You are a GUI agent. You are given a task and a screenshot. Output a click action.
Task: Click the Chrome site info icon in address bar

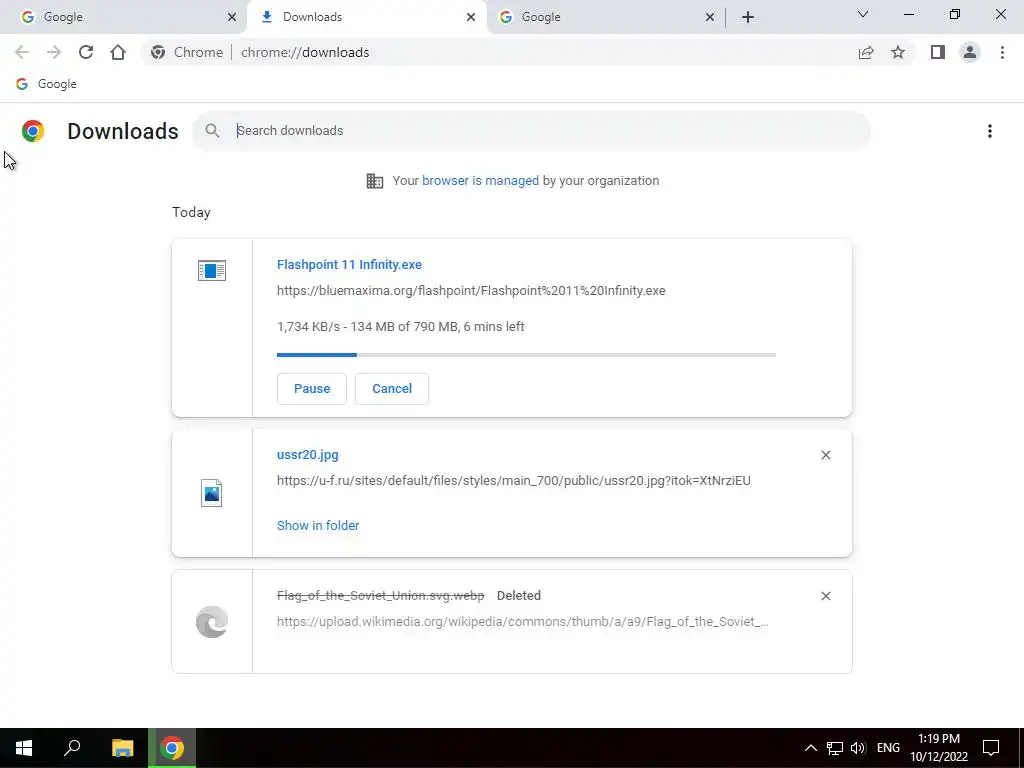(x=157, y=52)
